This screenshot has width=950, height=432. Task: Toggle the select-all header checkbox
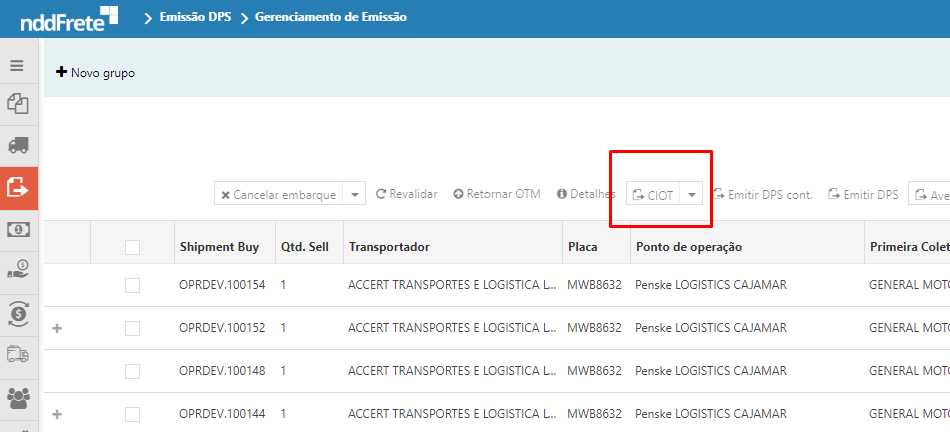(132, 247)
